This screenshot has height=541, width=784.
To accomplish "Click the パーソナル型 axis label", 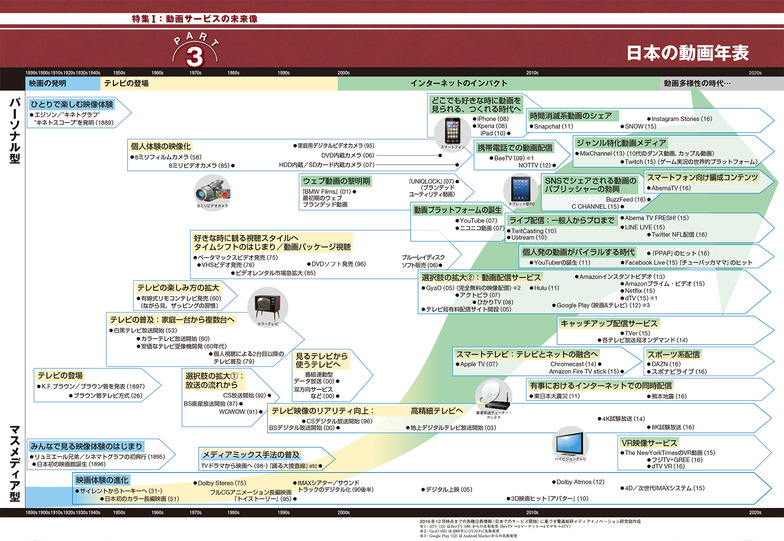I will (x=14, y=140).
